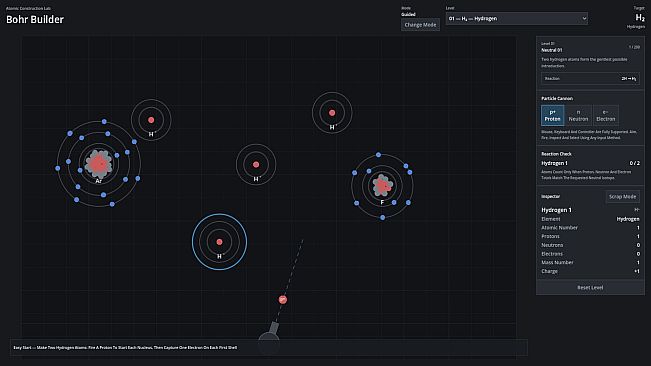Click the Mass Number row label
The width and height of the screenshot is (651, 366).
click(x=557, y=263)
